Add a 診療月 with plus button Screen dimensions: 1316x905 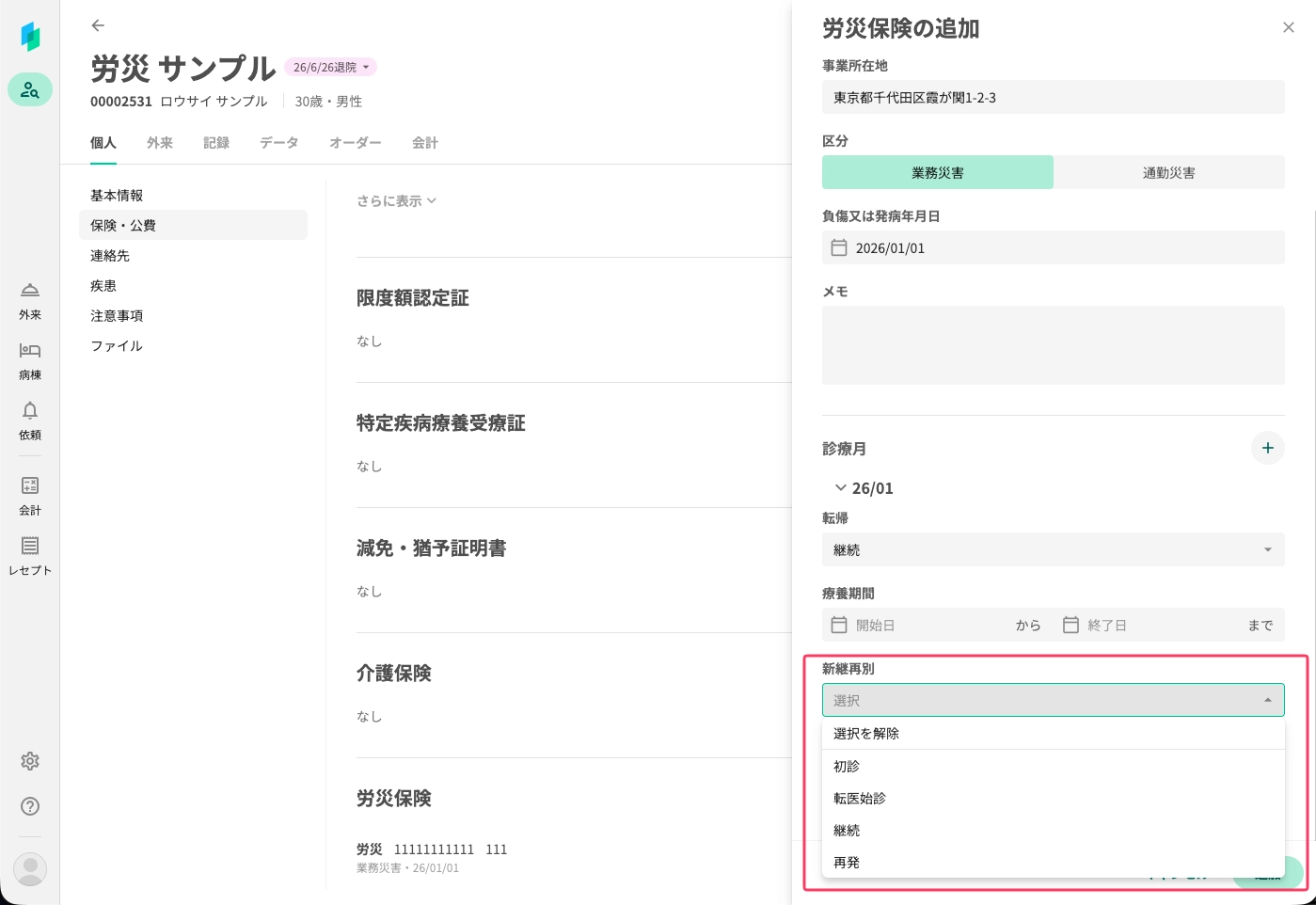coord(1268,448)
